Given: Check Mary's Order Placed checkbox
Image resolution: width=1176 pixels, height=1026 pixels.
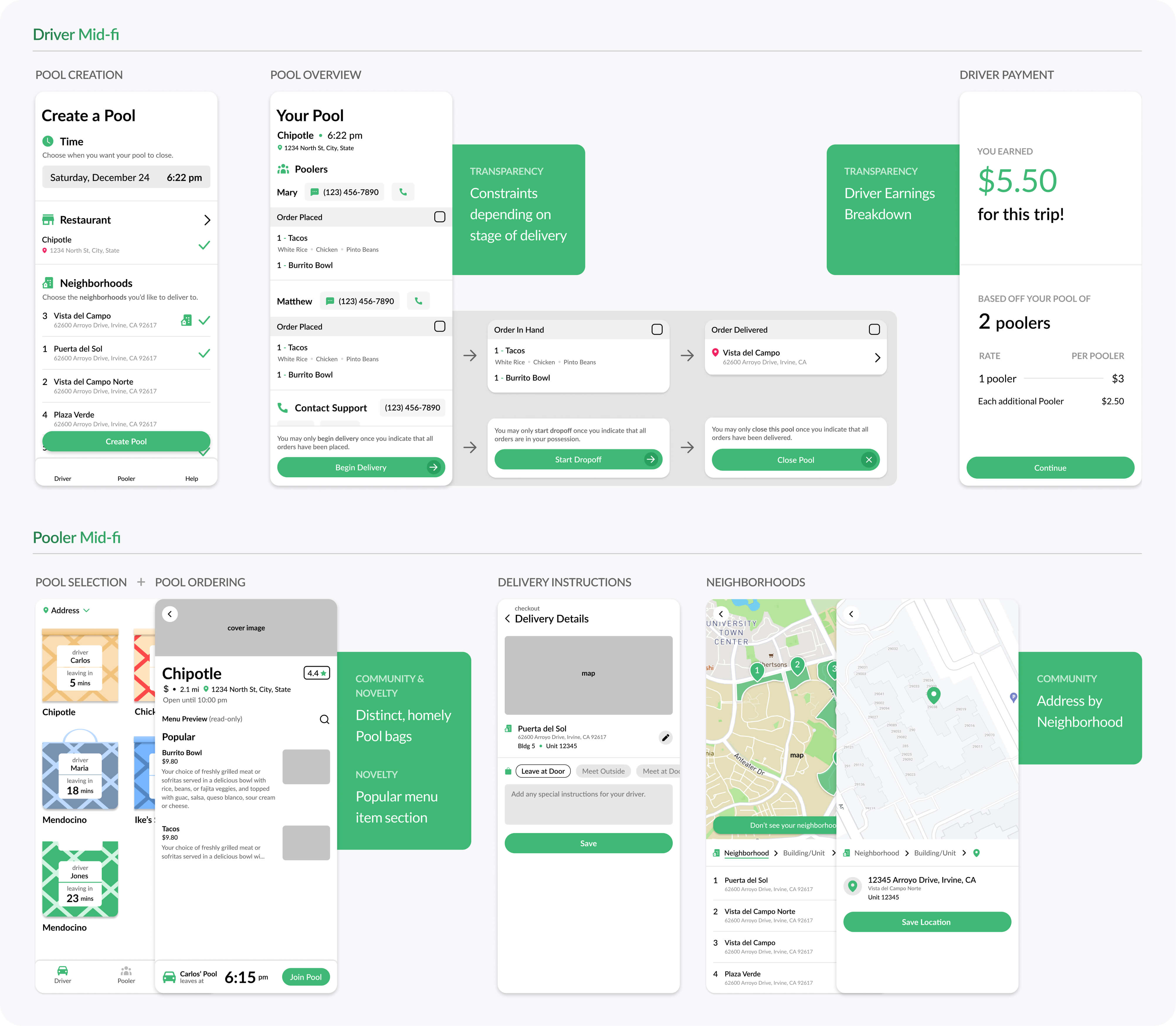Looking at the screenshot, I should [x=439, y=217].
